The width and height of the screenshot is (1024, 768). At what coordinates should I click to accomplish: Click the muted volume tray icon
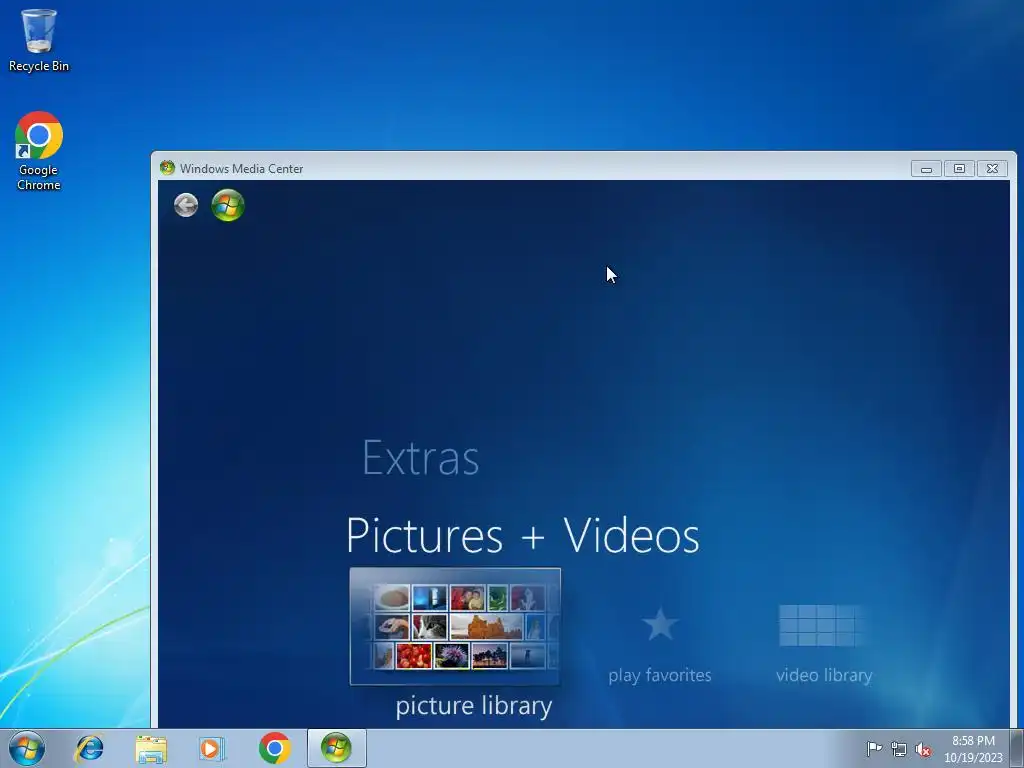point(923,749)
